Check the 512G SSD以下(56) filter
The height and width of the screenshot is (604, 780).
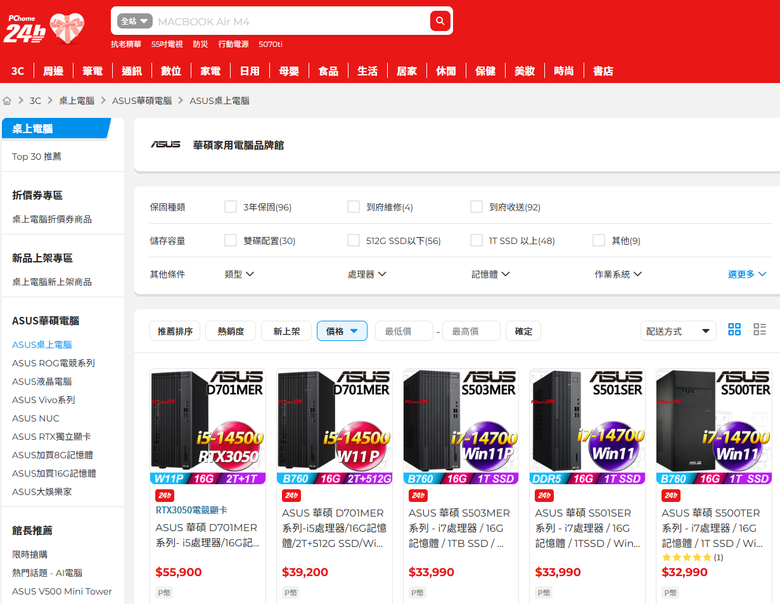point(353,240)
